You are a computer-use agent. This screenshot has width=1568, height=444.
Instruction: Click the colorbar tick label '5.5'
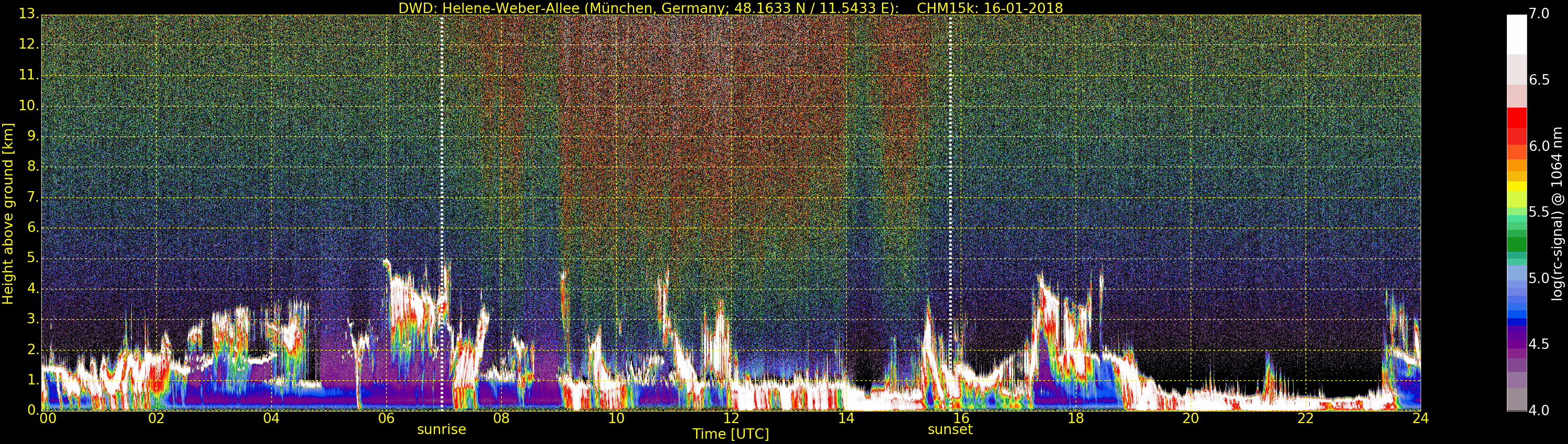1539,212
